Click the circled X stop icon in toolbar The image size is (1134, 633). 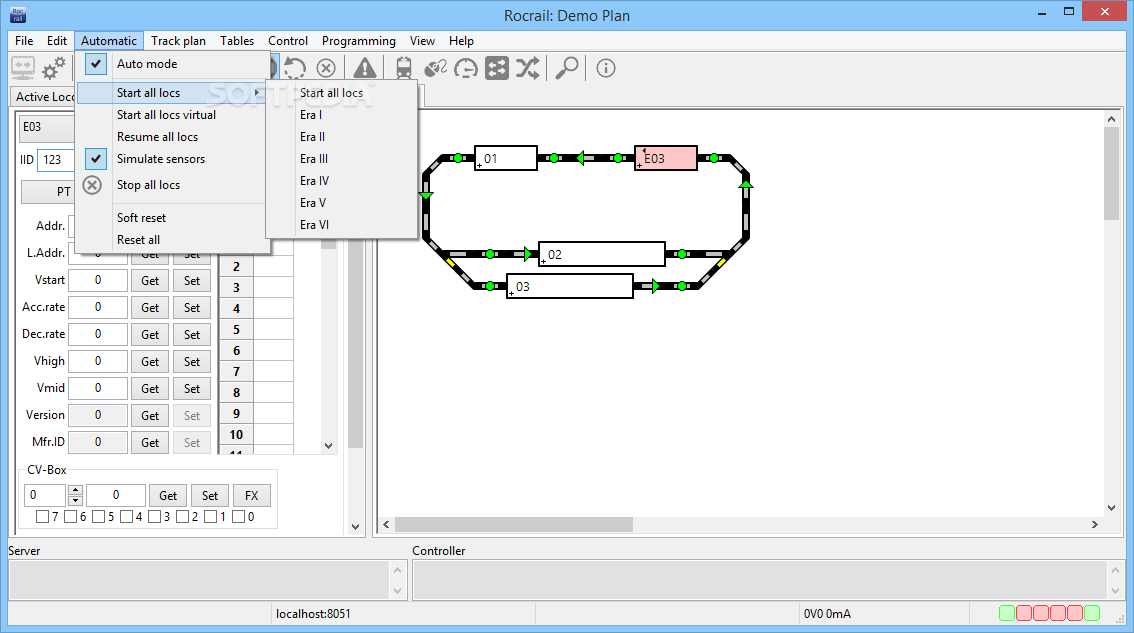point(326,68)
